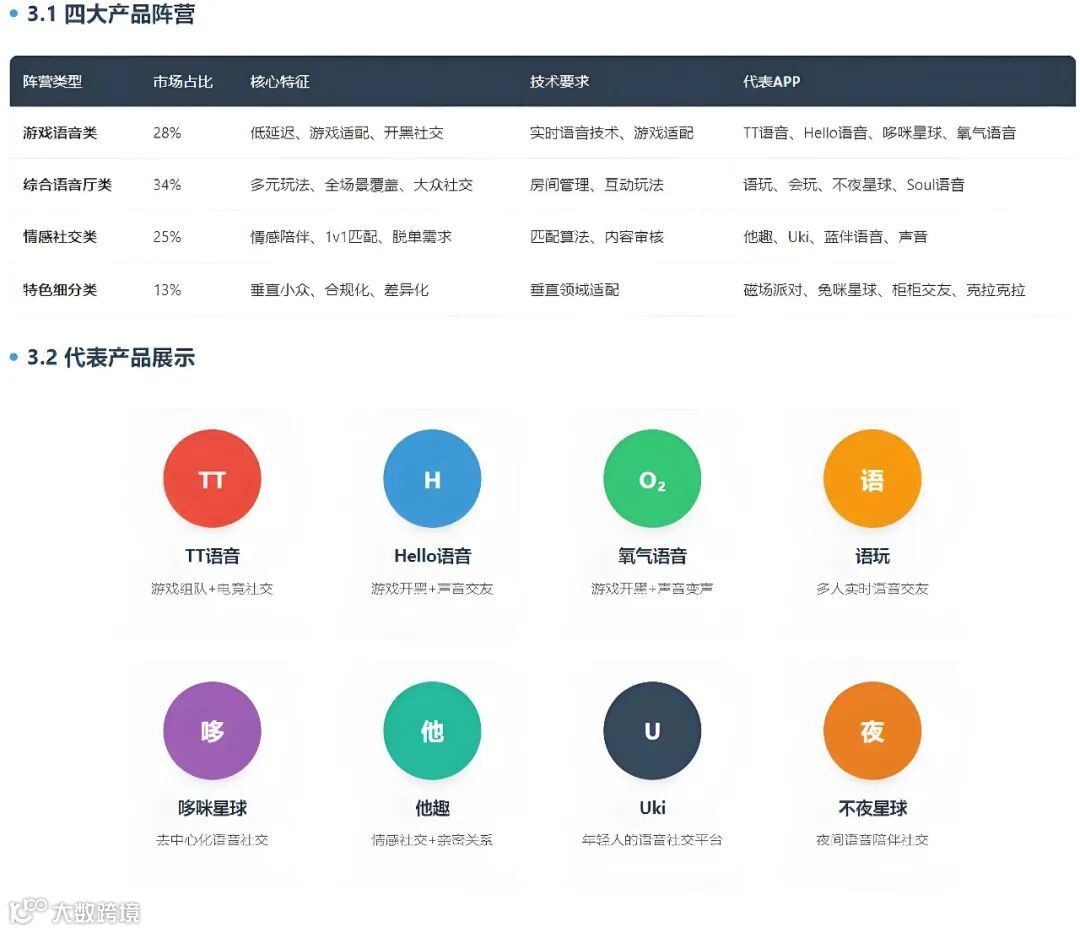Viewport: 1080px width, 932px height.
Task: Click the 多人实时语音交友 description
Action: pos(872,589)
